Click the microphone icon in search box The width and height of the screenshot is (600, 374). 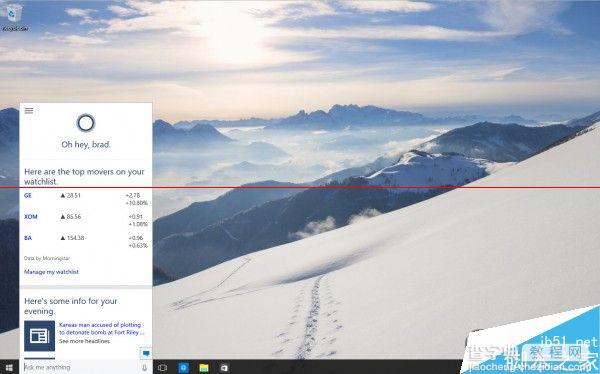145,367
